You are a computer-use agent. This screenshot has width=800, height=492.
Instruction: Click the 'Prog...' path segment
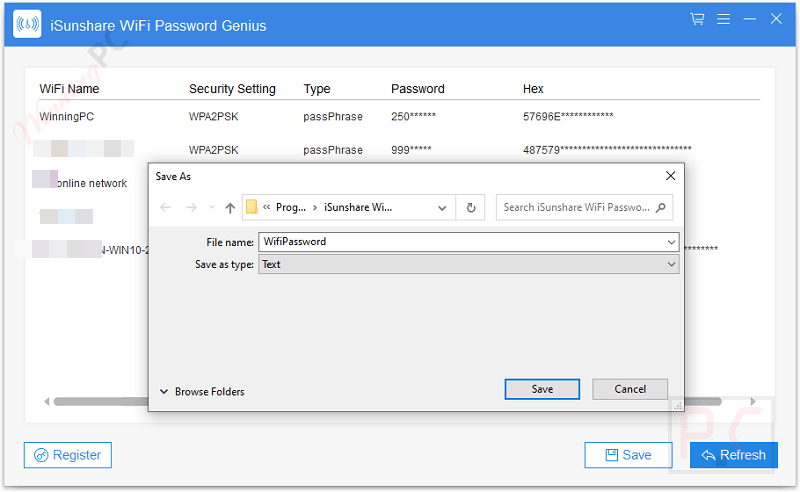point(291,207)
